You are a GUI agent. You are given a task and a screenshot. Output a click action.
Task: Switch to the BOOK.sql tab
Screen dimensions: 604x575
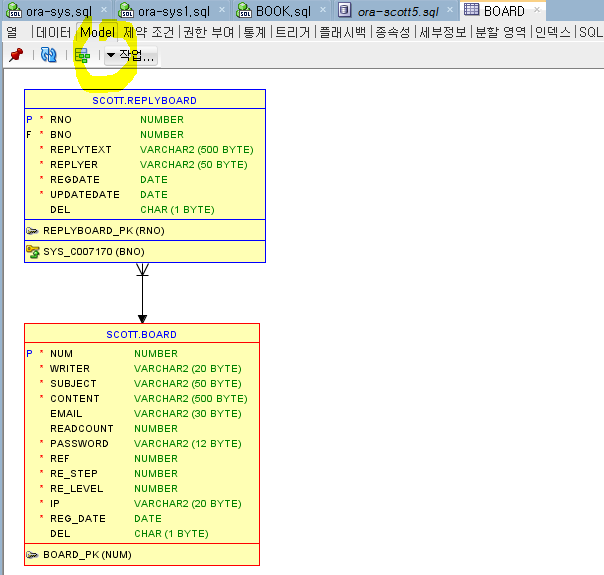pos(284,12)
